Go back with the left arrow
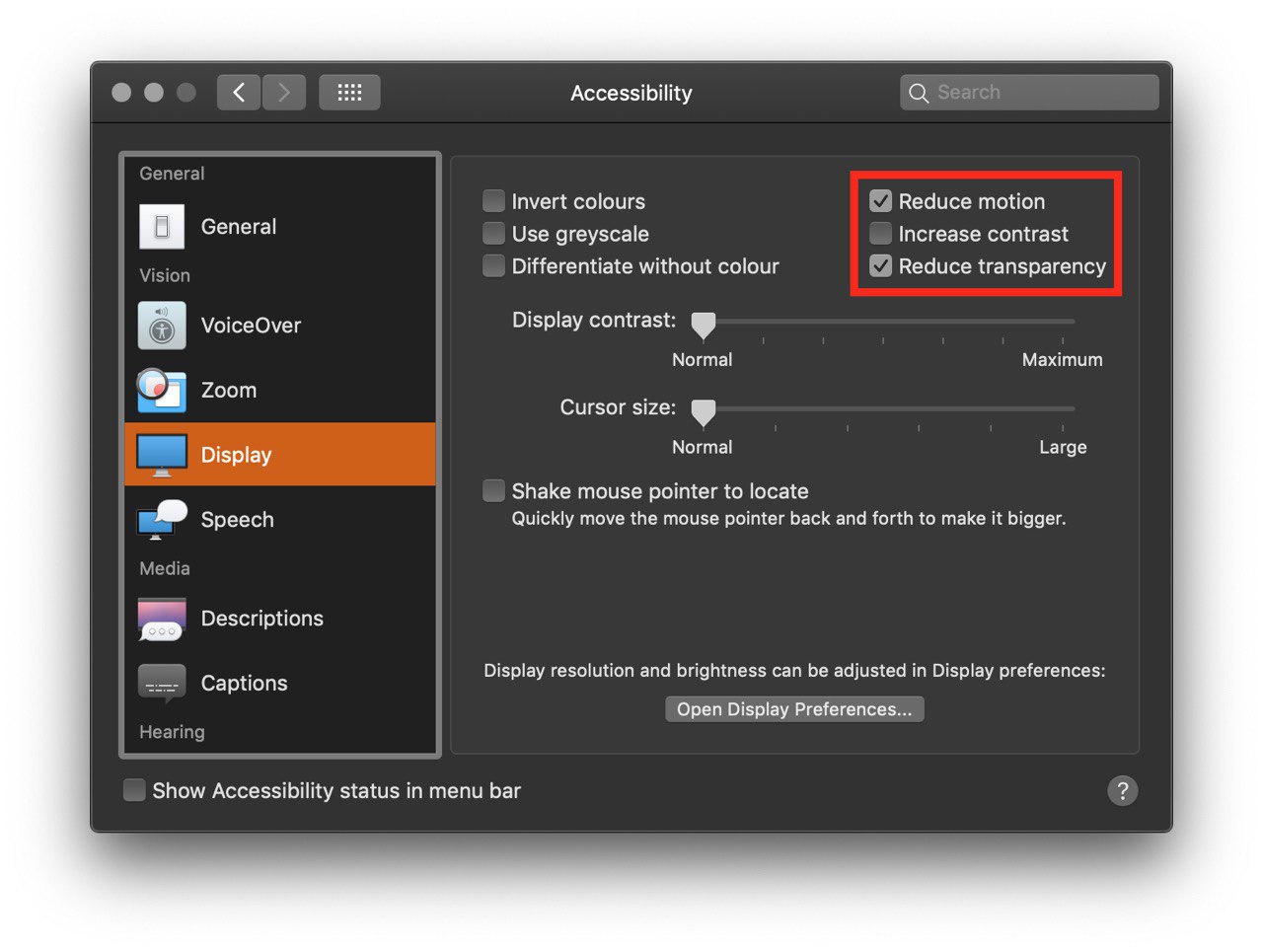 pos(239,93)
